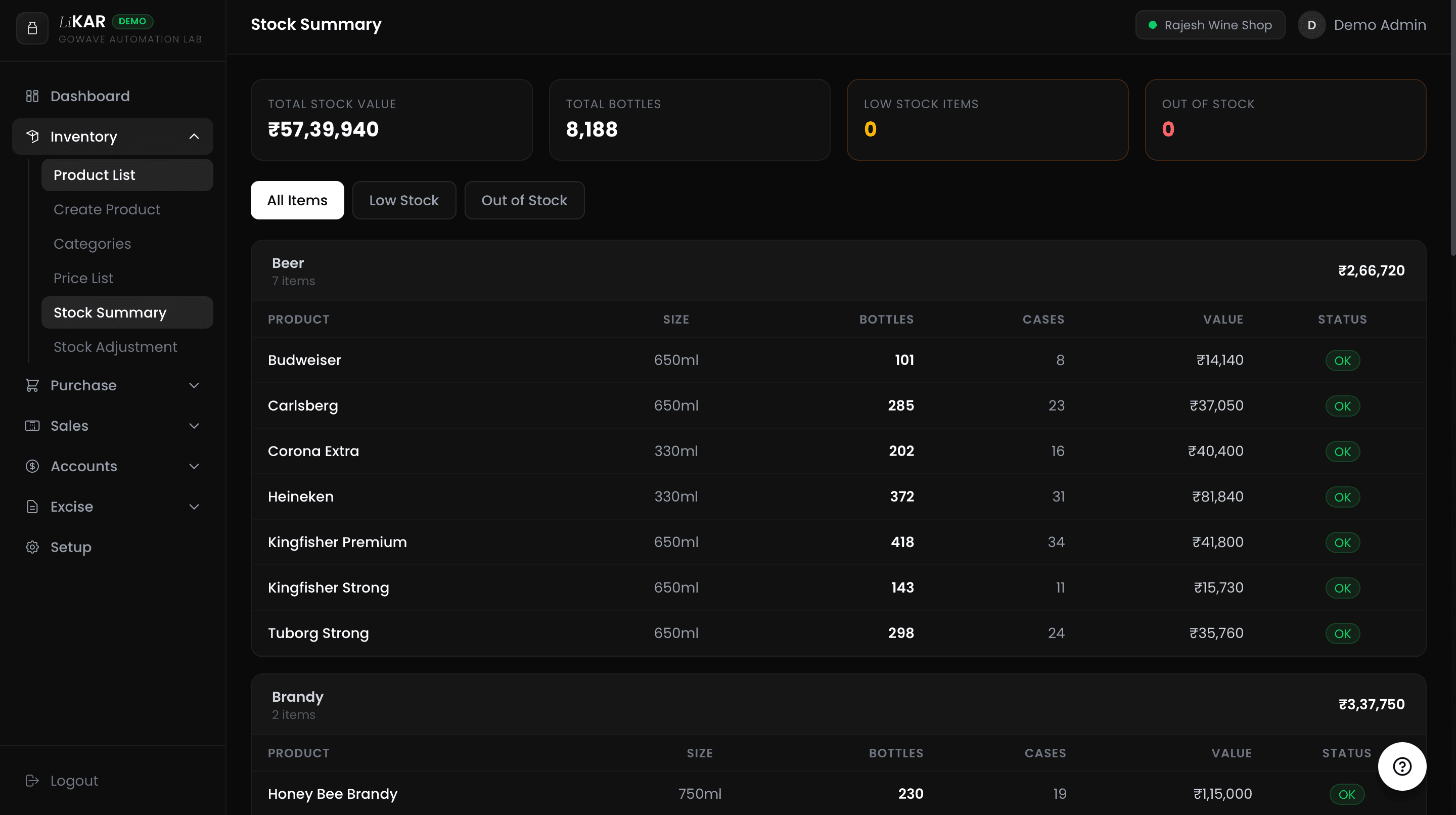
Task: Open Create Product submenu item
Action: pos(127,209)
